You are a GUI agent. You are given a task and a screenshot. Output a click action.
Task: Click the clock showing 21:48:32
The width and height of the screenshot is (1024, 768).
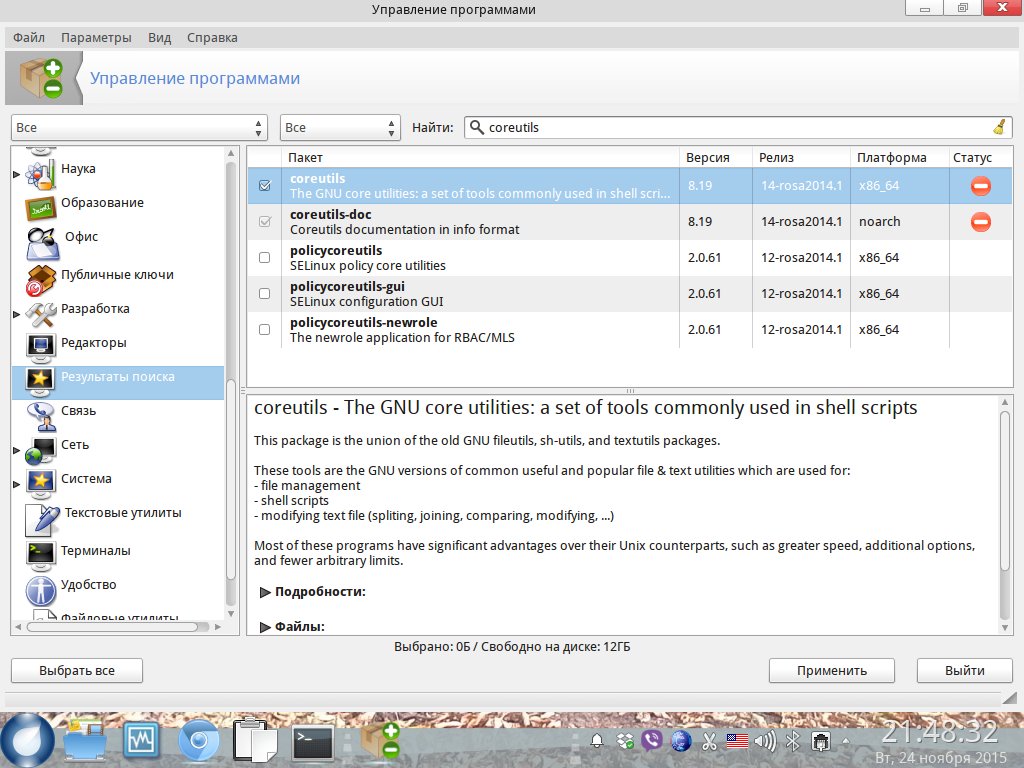tap(940, 733)
